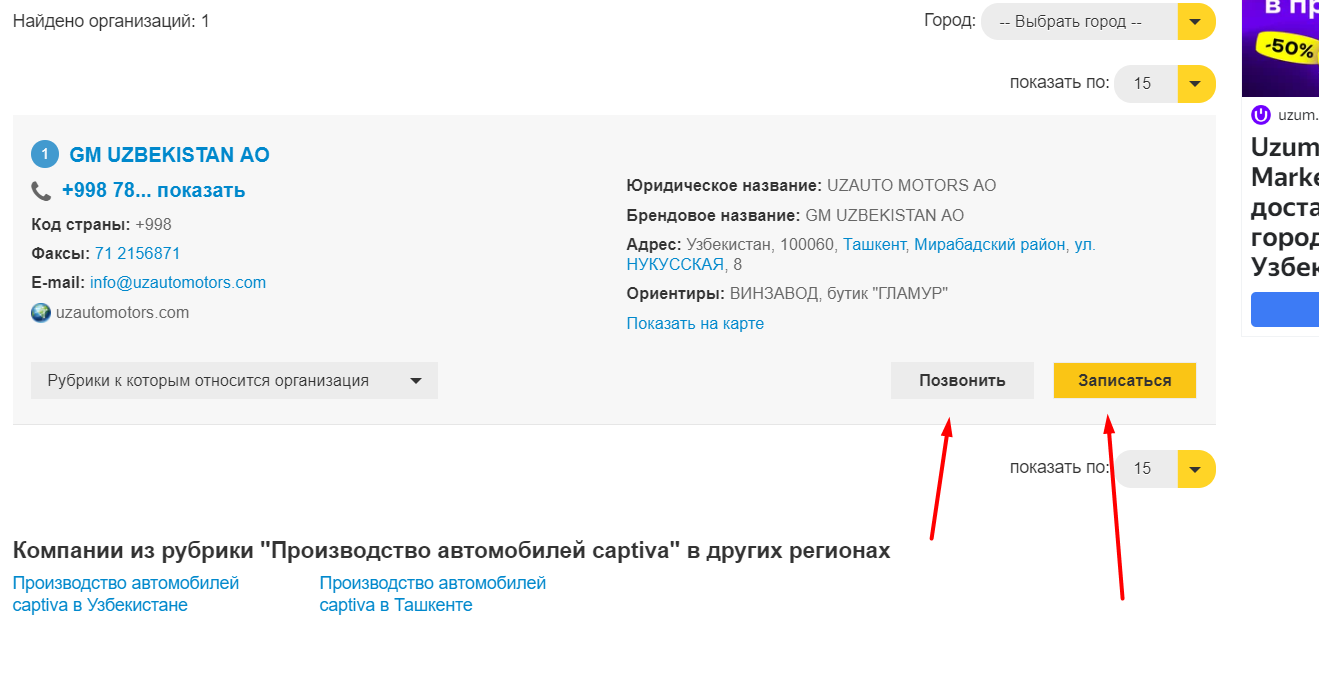Click the blue button in Uzum ad
Image resolution: width=1319 pixels, height=673 pixels.
point(1285,310)
